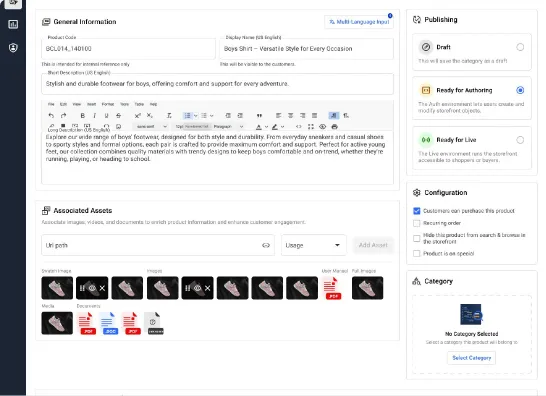Apply subscript formatting
The height and width of the screenshot is (396, 546).
[x=150, y=116]
